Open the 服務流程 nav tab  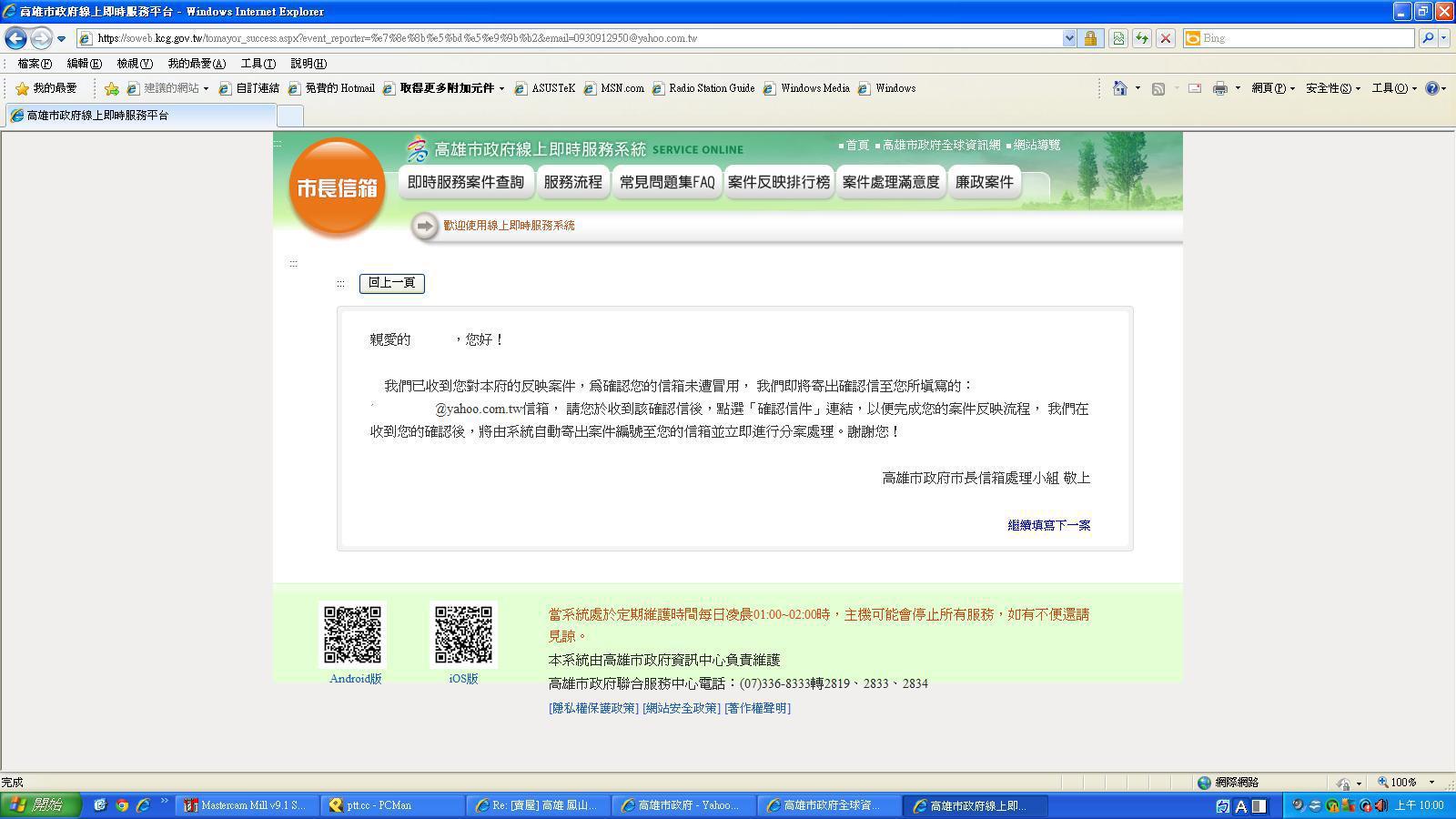click(x=572, y=182)
